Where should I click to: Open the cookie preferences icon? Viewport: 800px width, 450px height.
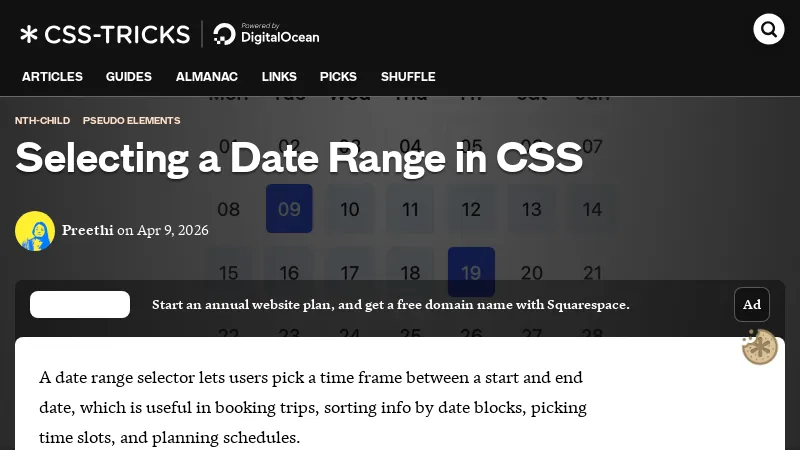click(x=760, y=347)
